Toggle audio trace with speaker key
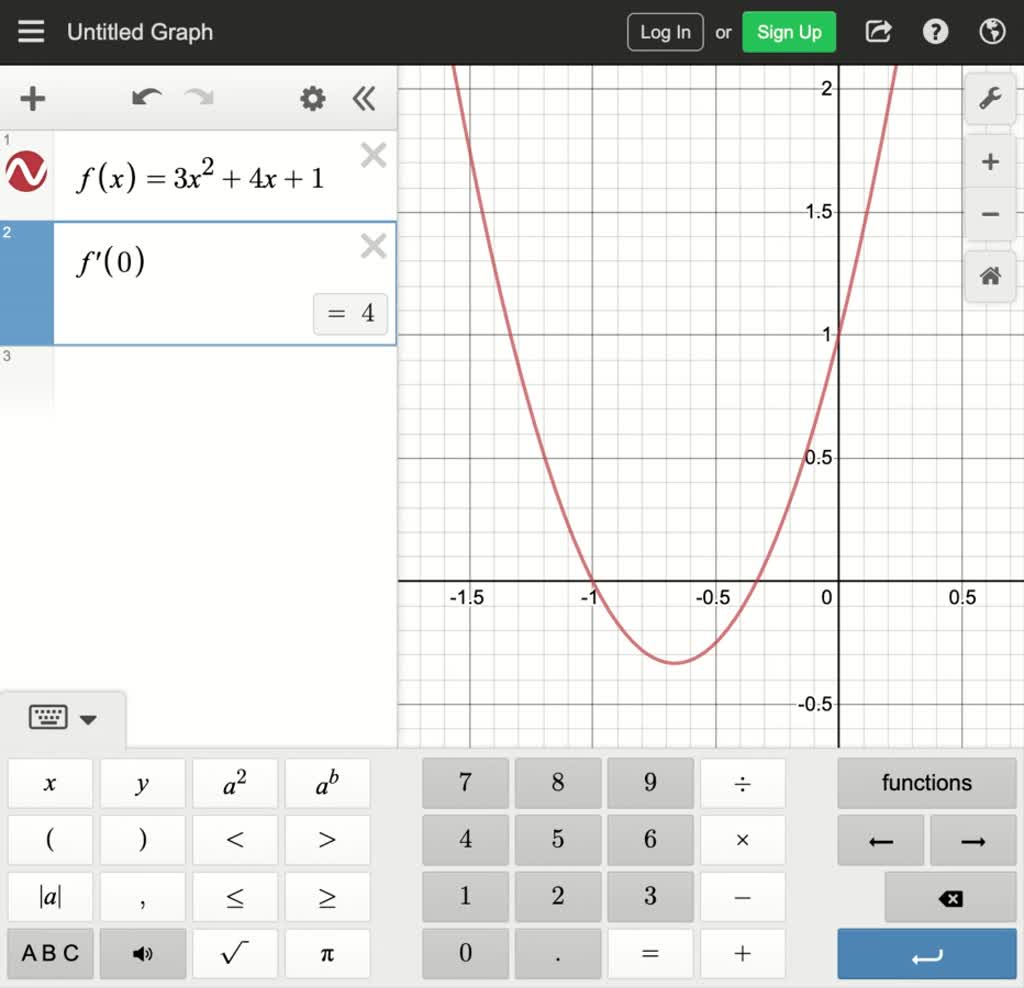This screenshot has height=988, width=1024. (142, 953)
